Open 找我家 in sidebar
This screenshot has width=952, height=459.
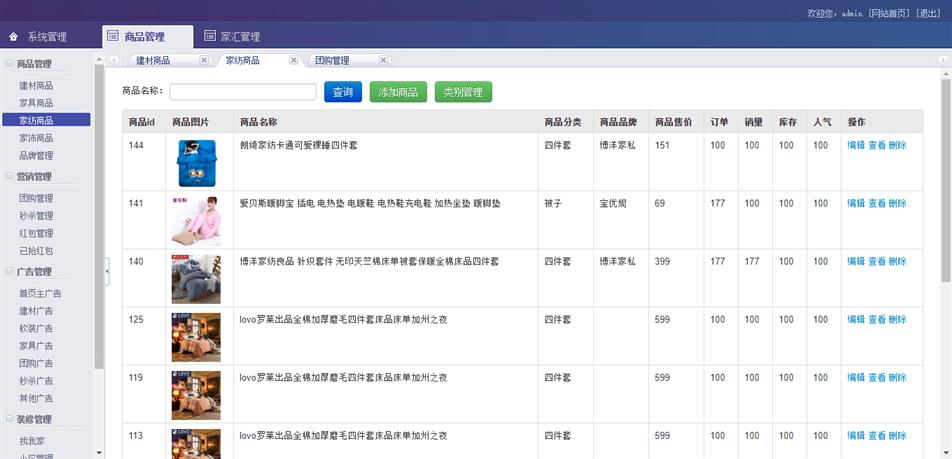coord(32,441)
